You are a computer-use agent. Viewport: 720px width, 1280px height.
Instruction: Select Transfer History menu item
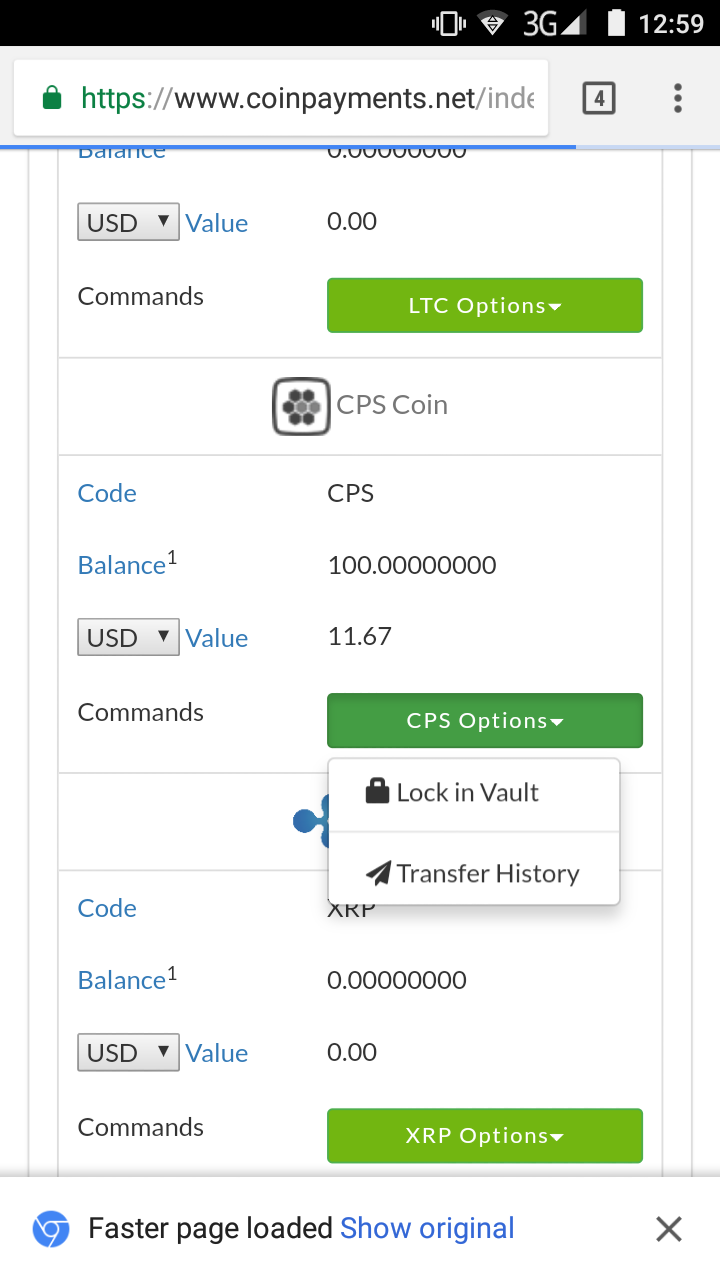487,874
